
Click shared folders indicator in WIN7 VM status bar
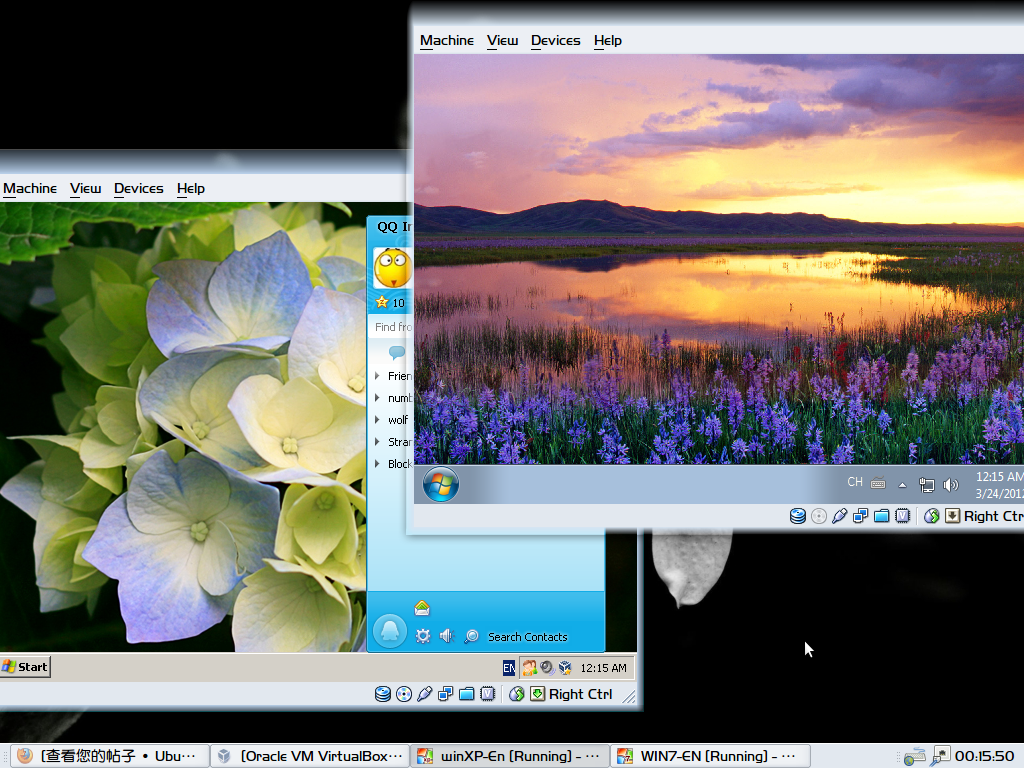[882, 517]
